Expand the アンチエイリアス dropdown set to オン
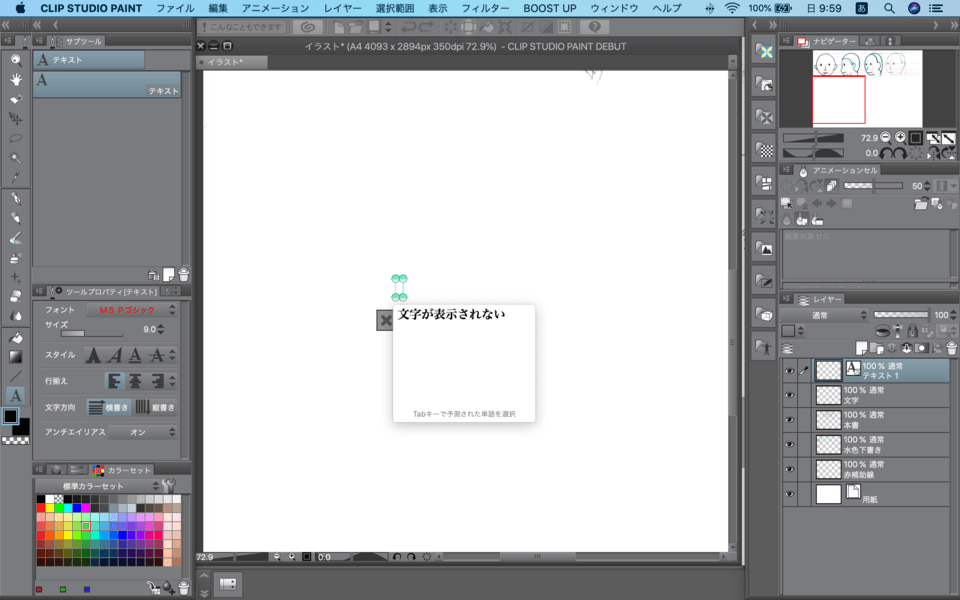The width and height of the screenshot is (960, 600). tap(142, 432)
